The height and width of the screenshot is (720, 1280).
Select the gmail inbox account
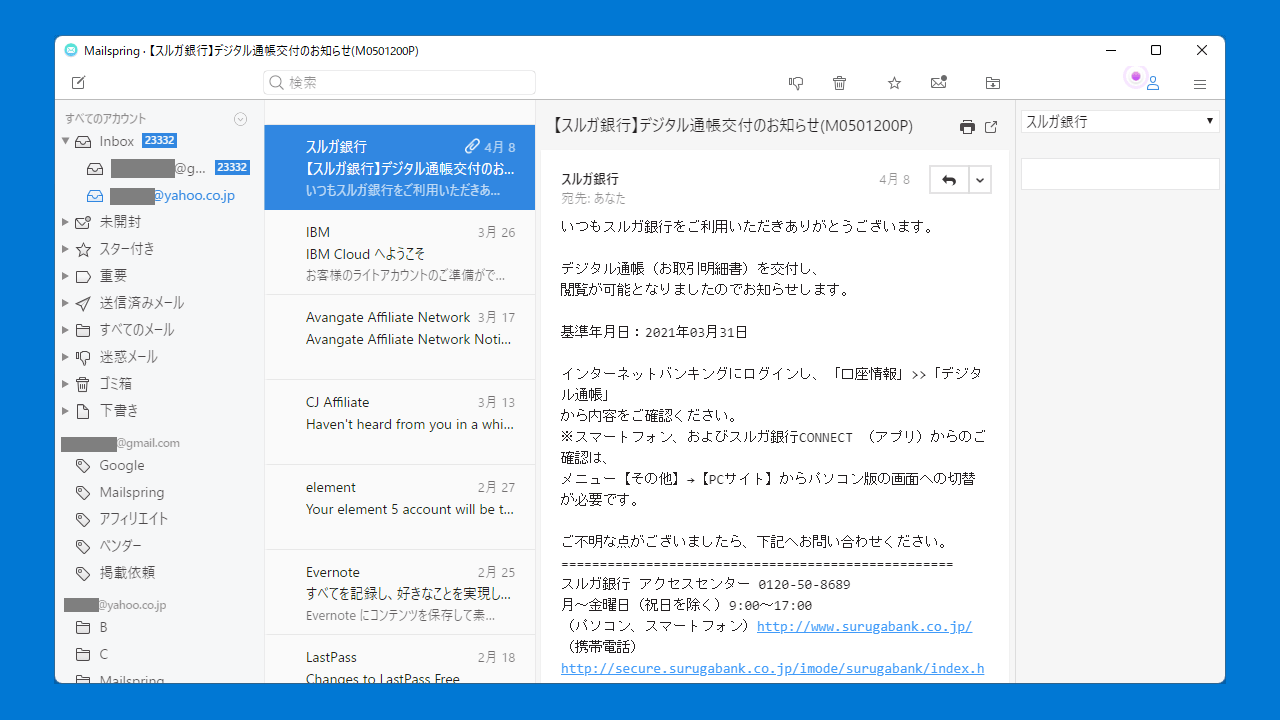point(159,168)
